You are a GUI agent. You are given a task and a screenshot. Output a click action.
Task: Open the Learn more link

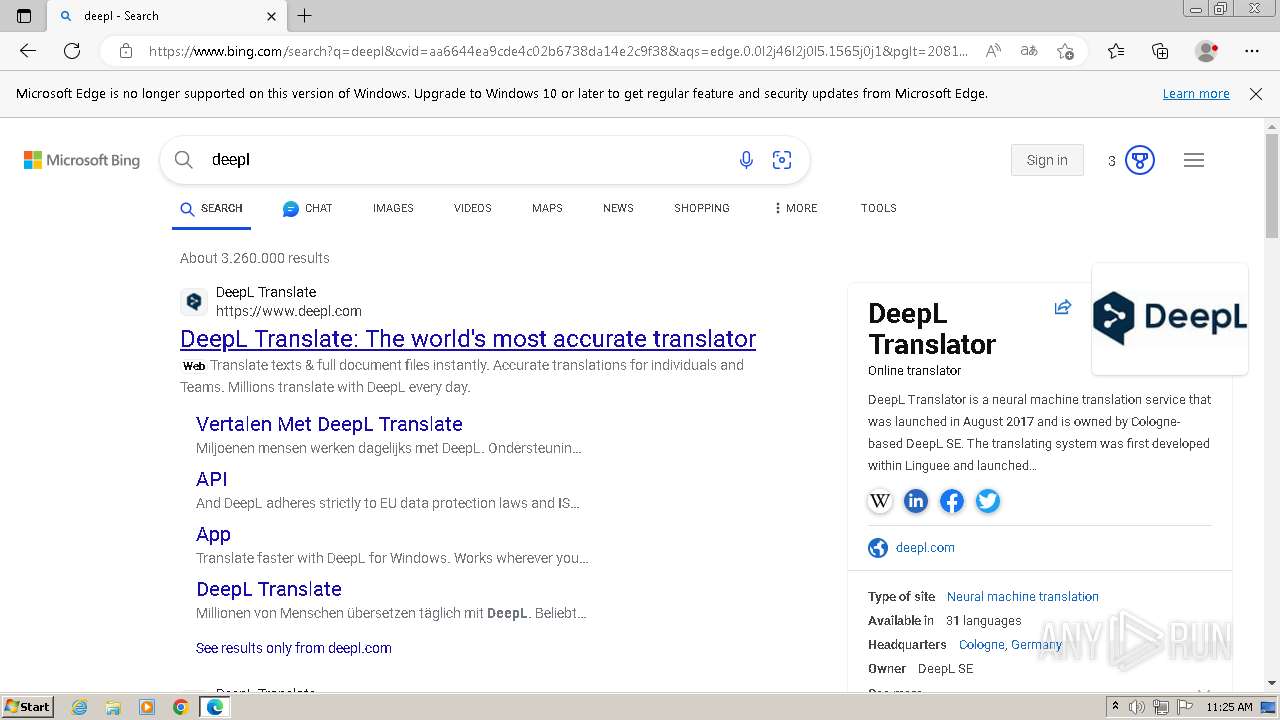click(1196, 94)
